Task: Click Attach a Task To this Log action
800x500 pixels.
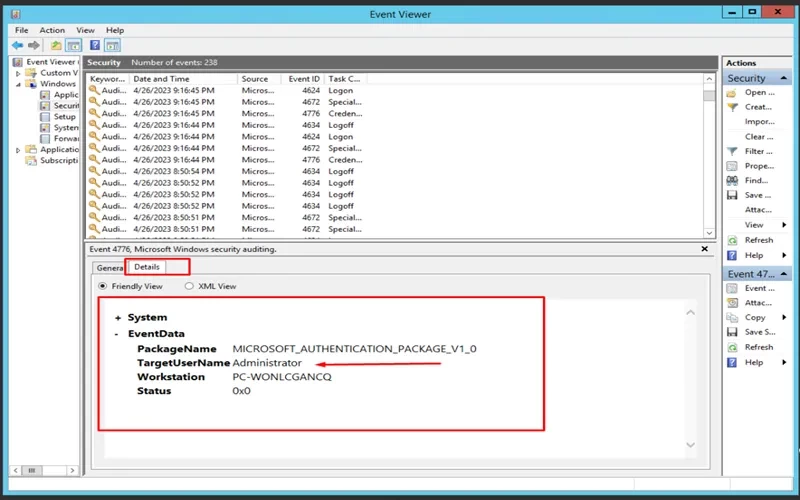Action: click(x=758, y=210)
